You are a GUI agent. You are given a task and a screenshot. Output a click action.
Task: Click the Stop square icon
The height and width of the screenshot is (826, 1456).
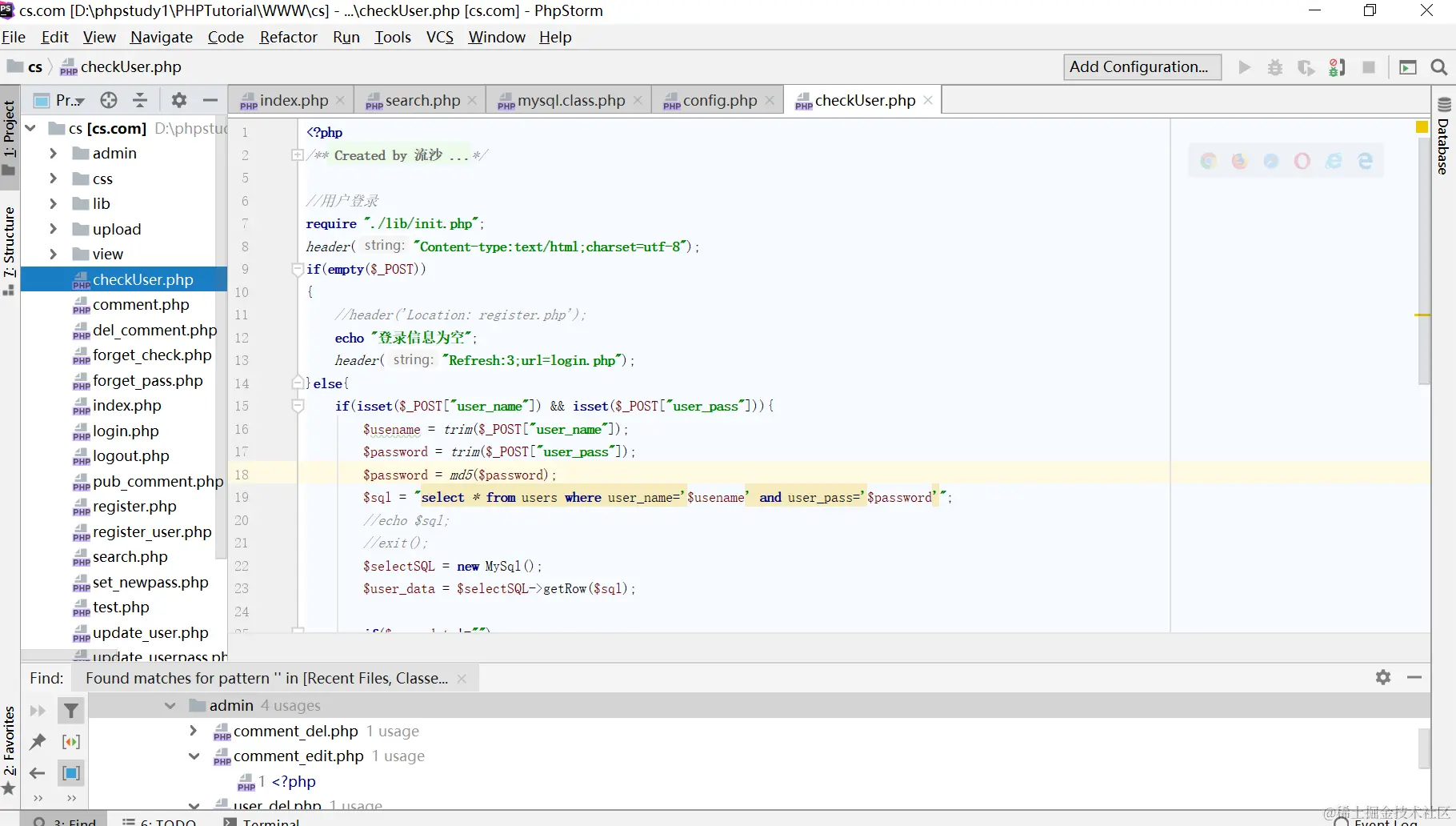pyautogui.click(x=1369, y=67)
